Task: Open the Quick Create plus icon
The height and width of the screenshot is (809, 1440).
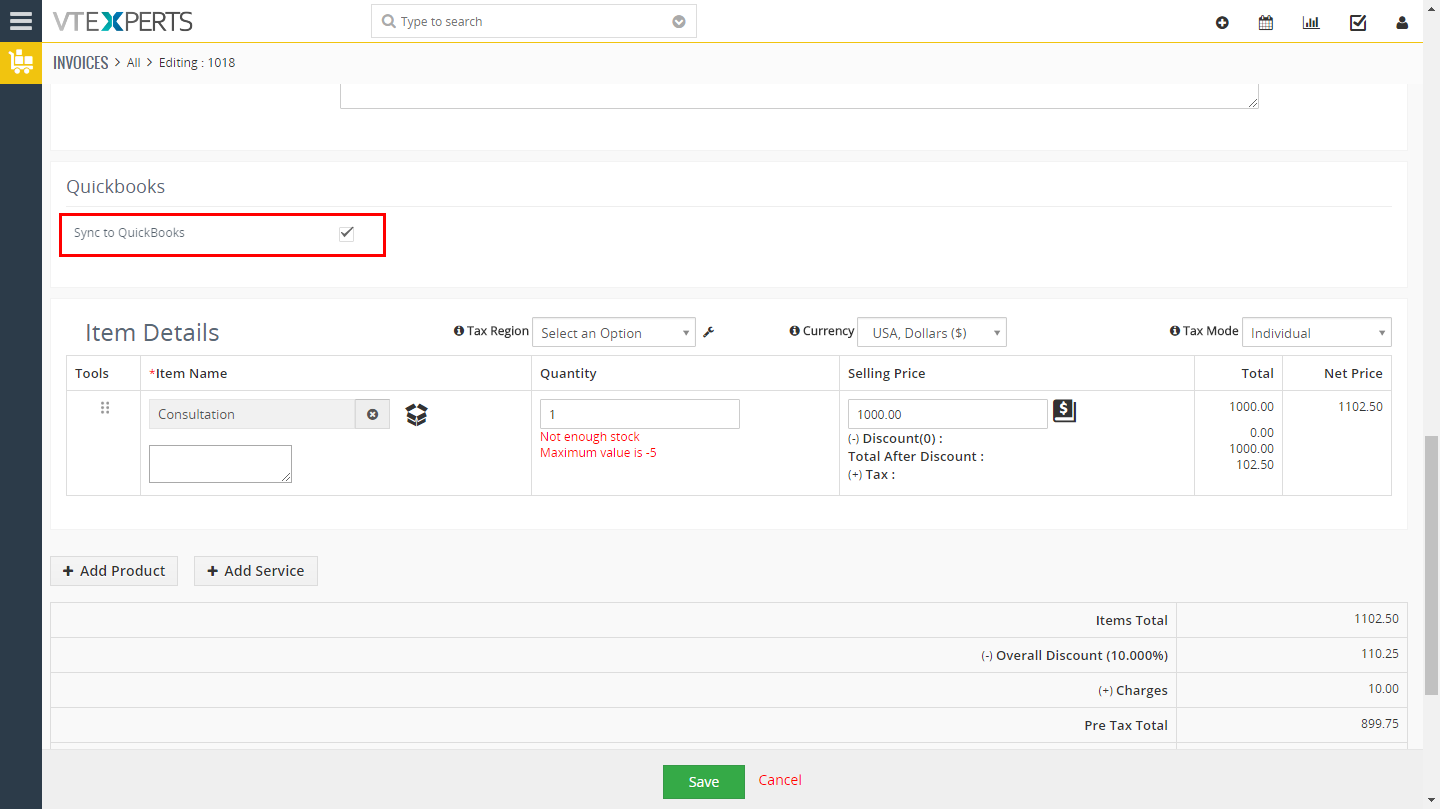Action: 1222,22
